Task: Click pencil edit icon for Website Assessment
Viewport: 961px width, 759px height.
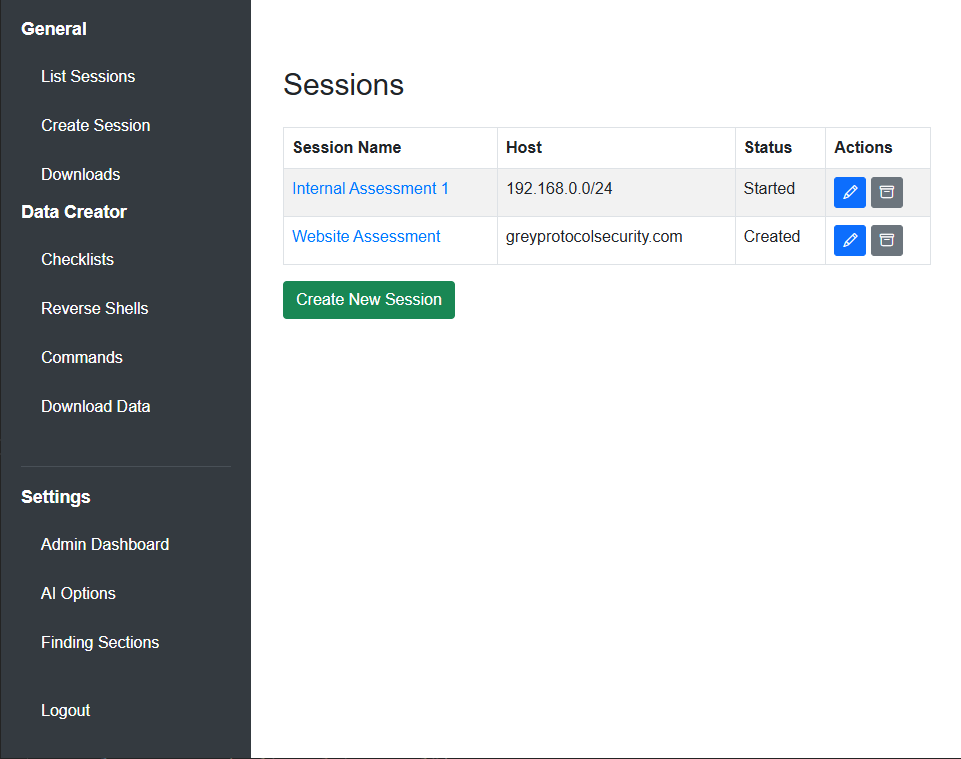Action: (849, 240)
